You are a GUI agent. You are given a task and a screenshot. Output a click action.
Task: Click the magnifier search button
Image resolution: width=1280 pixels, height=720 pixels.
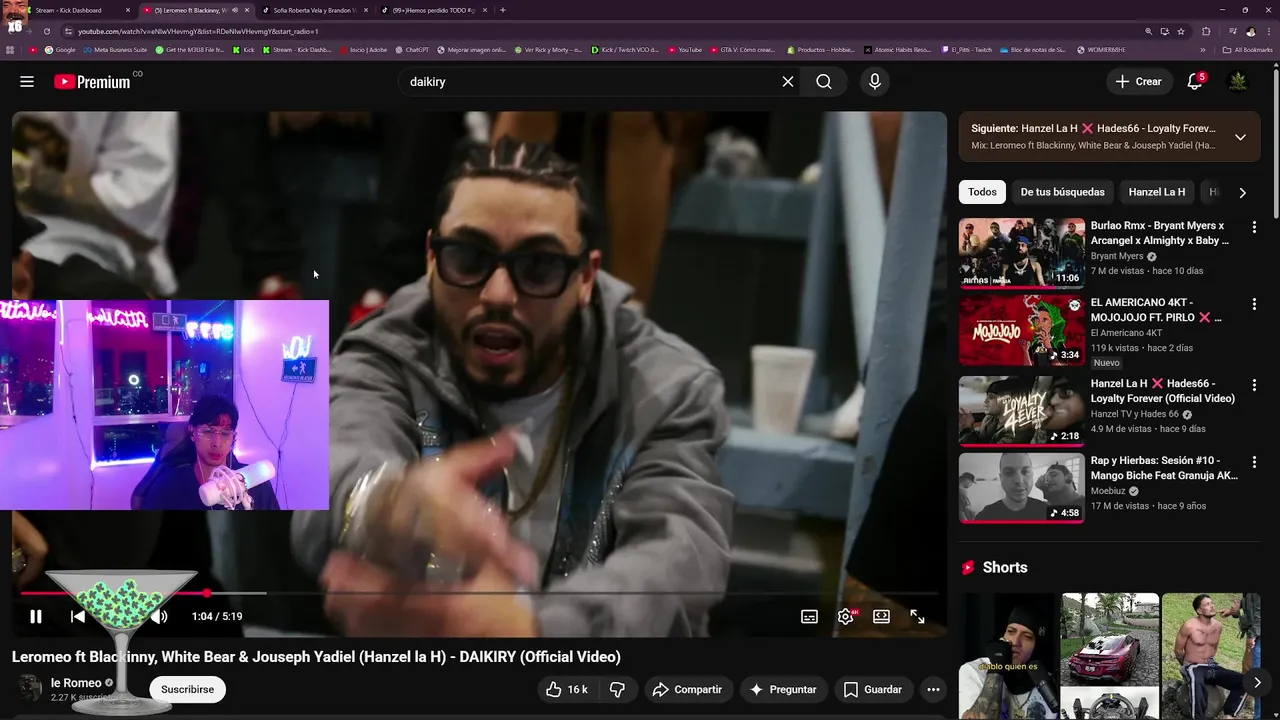click(x=824, y=82)
